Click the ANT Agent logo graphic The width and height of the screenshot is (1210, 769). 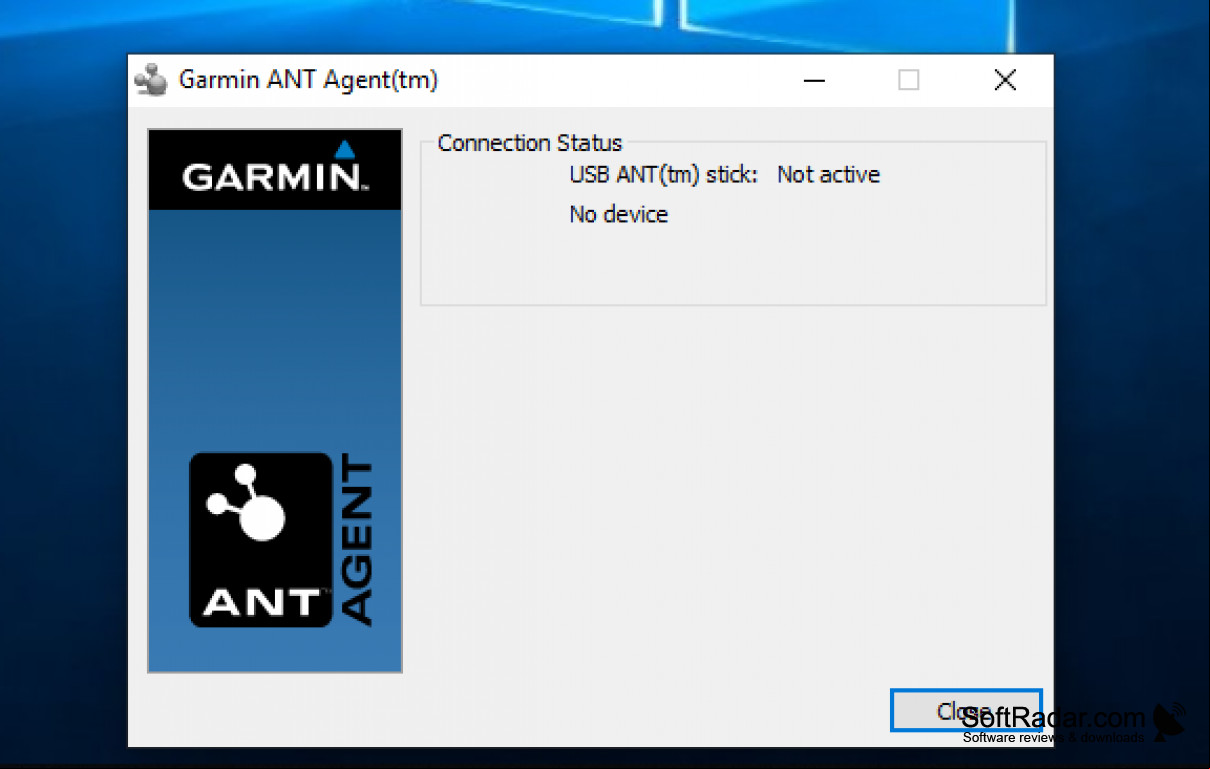point(281,540)
